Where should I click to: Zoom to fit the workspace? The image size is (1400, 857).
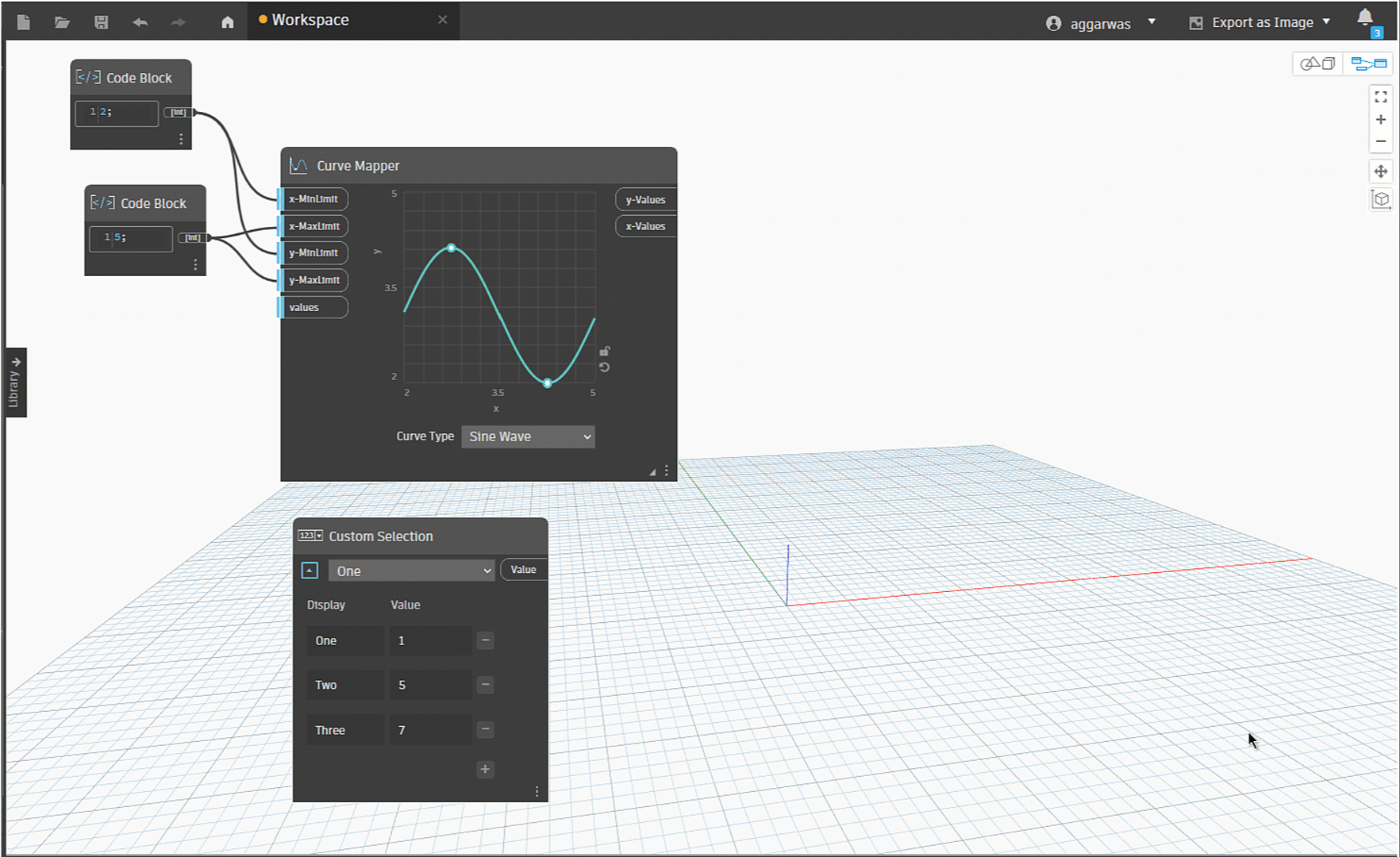click(1381, 97)
